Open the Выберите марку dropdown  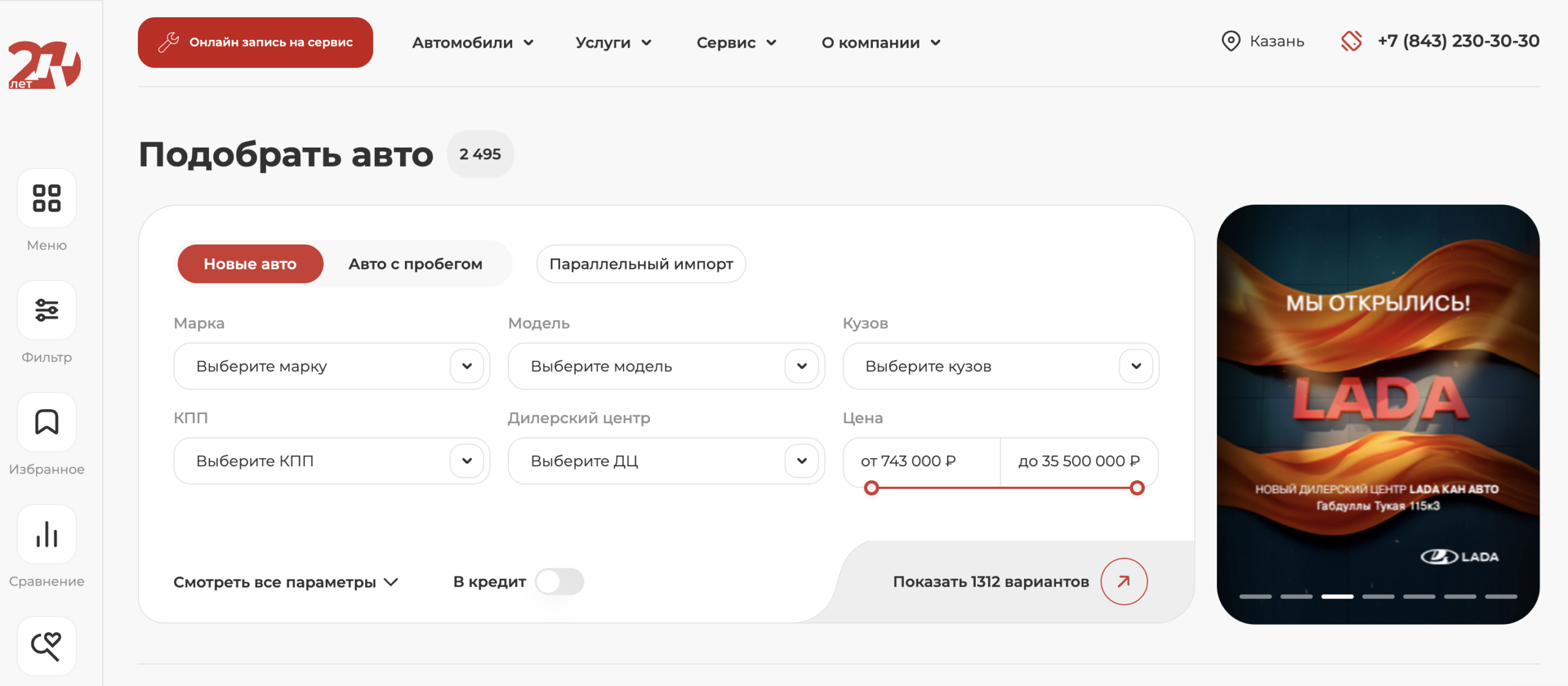[331, 366]
